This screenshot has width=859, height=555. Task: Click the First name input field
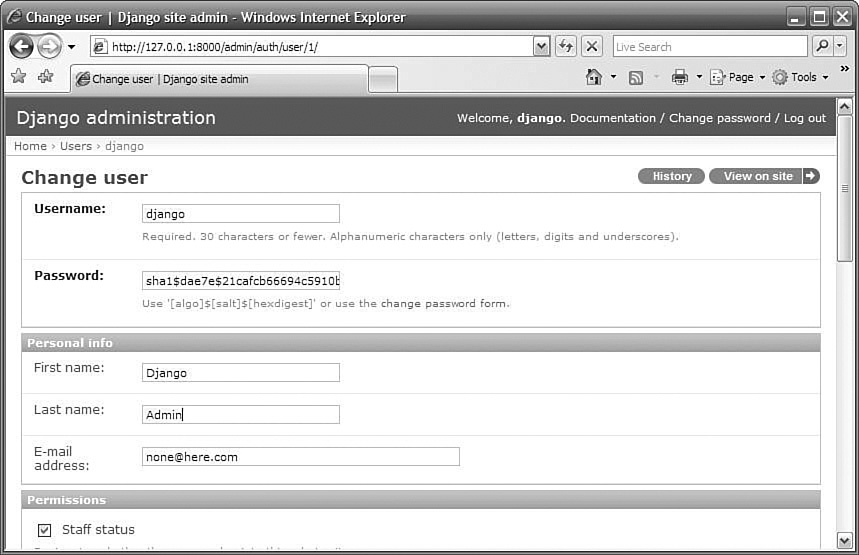pos(240,373)
